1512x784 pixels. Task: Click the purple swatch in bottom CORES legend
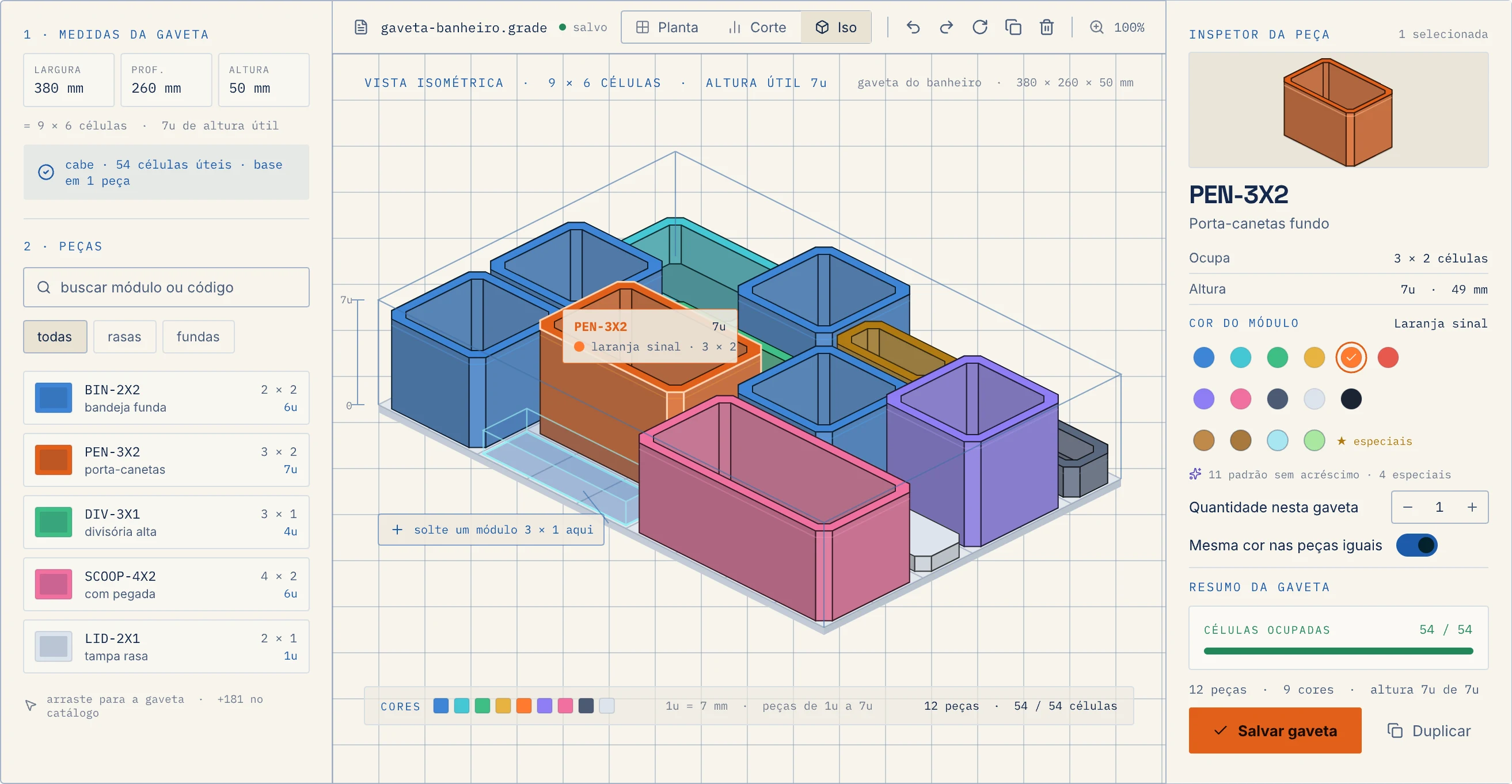point(545,706)
